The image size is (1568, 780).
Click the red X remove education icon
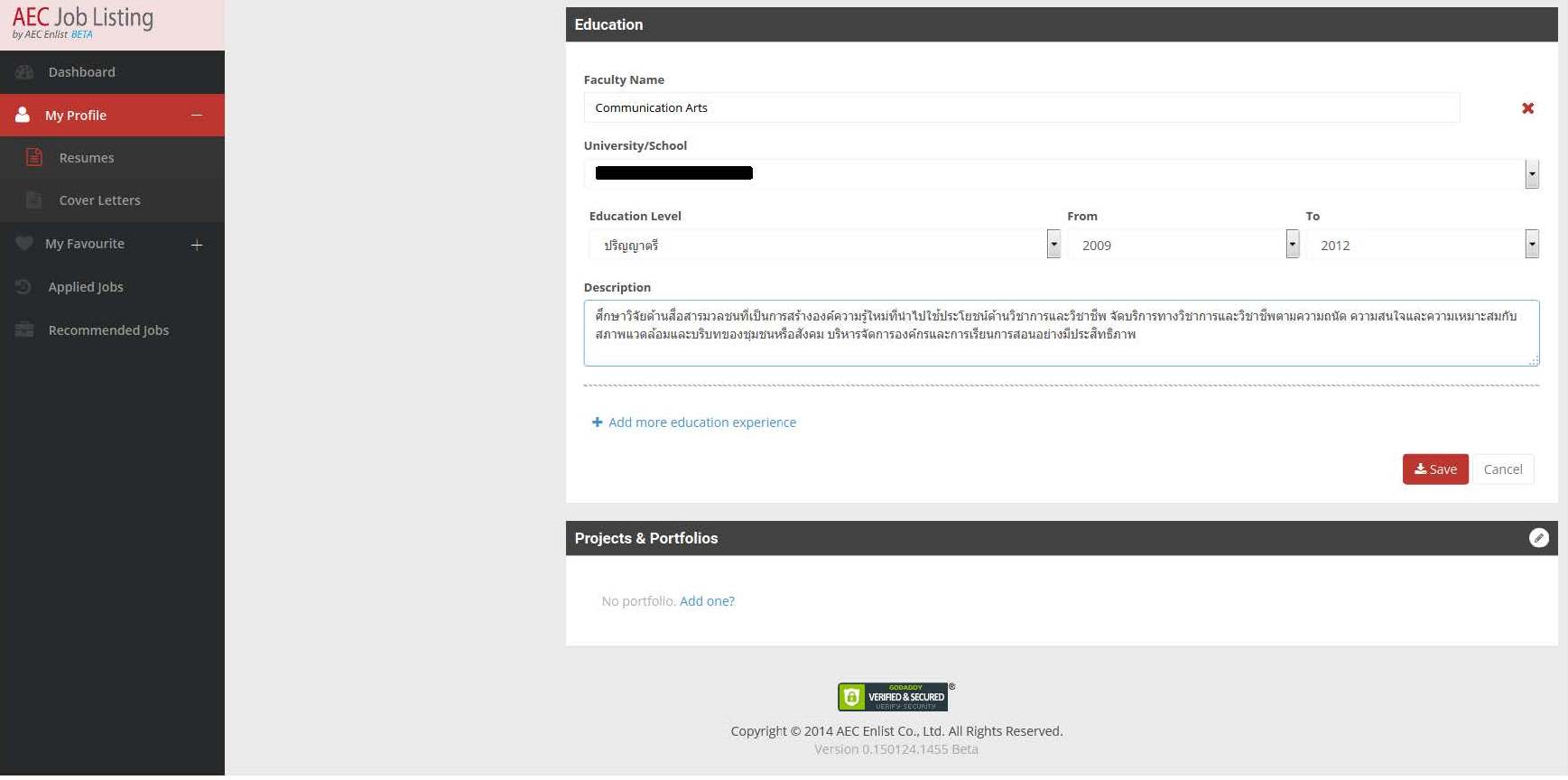1527,108
